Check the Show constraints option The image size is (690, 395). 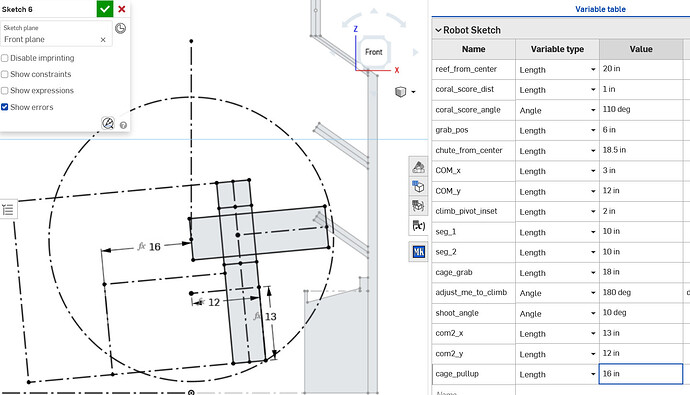tap(5, 74)
